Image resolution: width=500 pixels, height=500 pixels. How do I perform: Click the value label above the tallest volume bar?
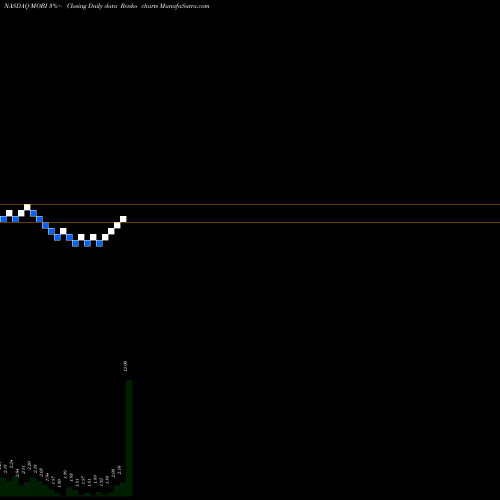126,366
